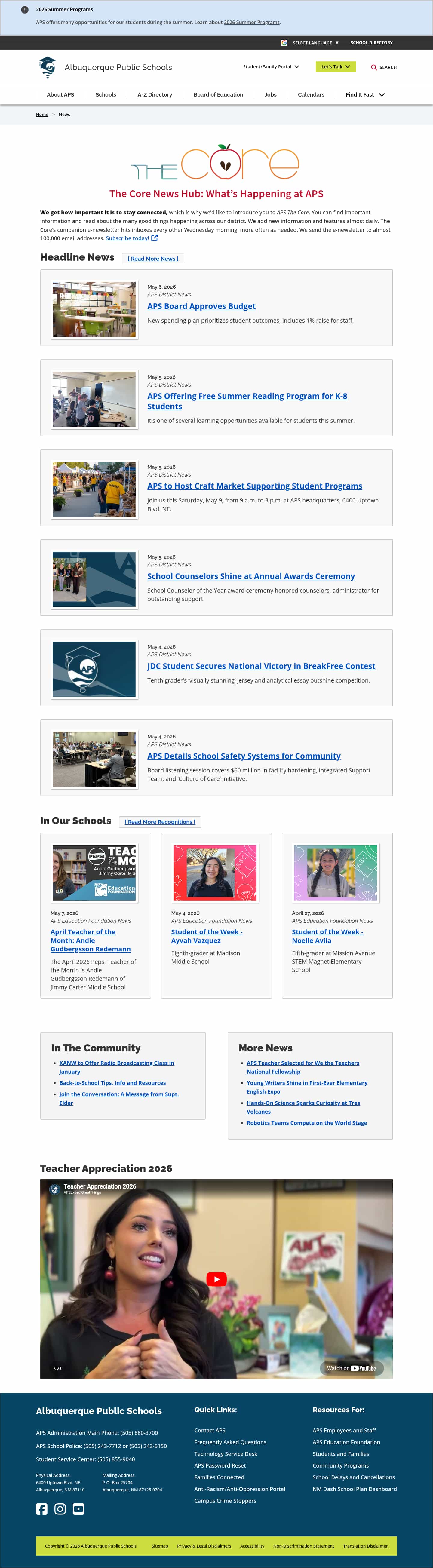Screen dimensions: 433x1568
Task: Click the APS logo in the header
Action: [48, 67]
